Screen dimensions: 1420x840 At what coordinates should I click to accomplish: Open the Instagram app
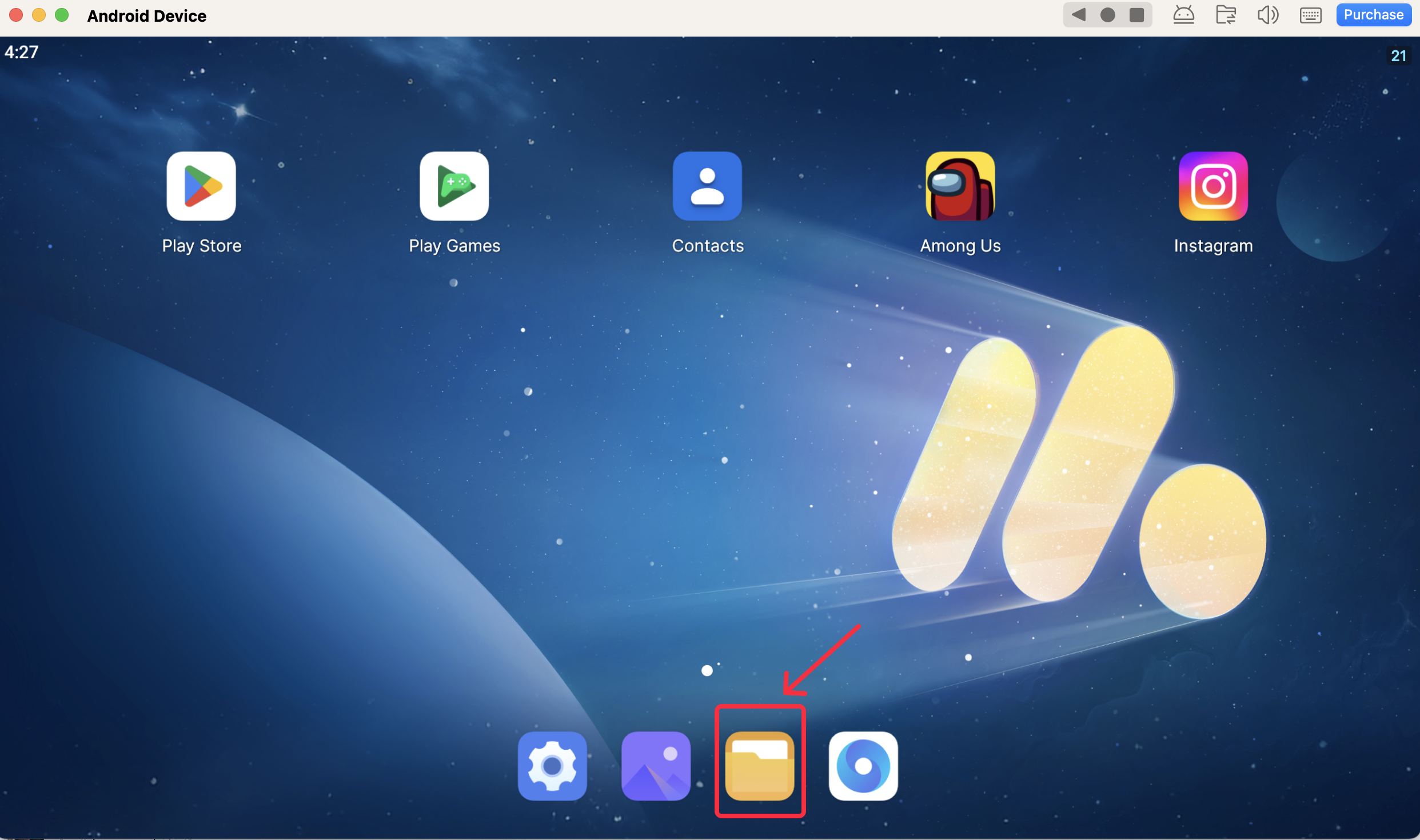(1213, 186)
